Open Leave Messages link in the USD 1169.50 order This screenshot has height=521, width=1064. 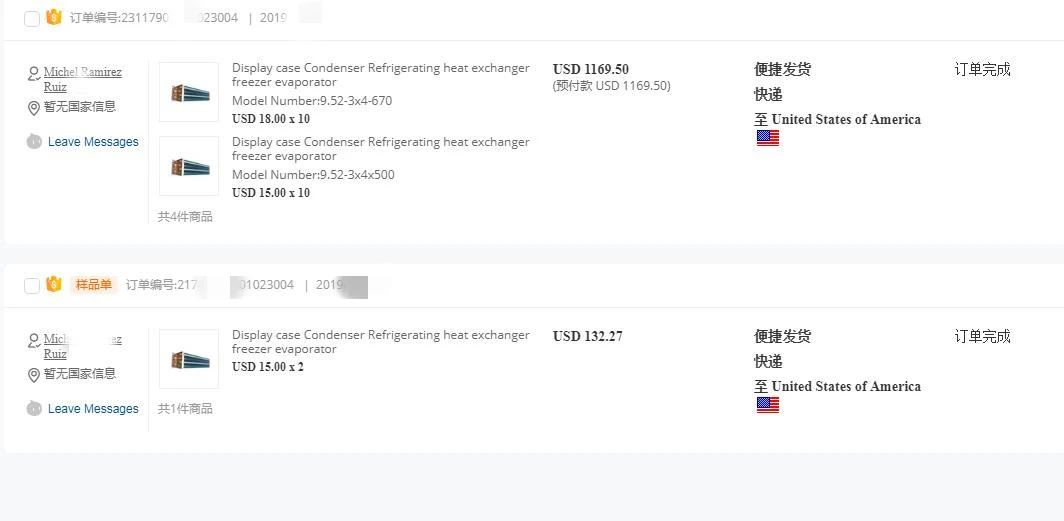(x=93, y=142)
